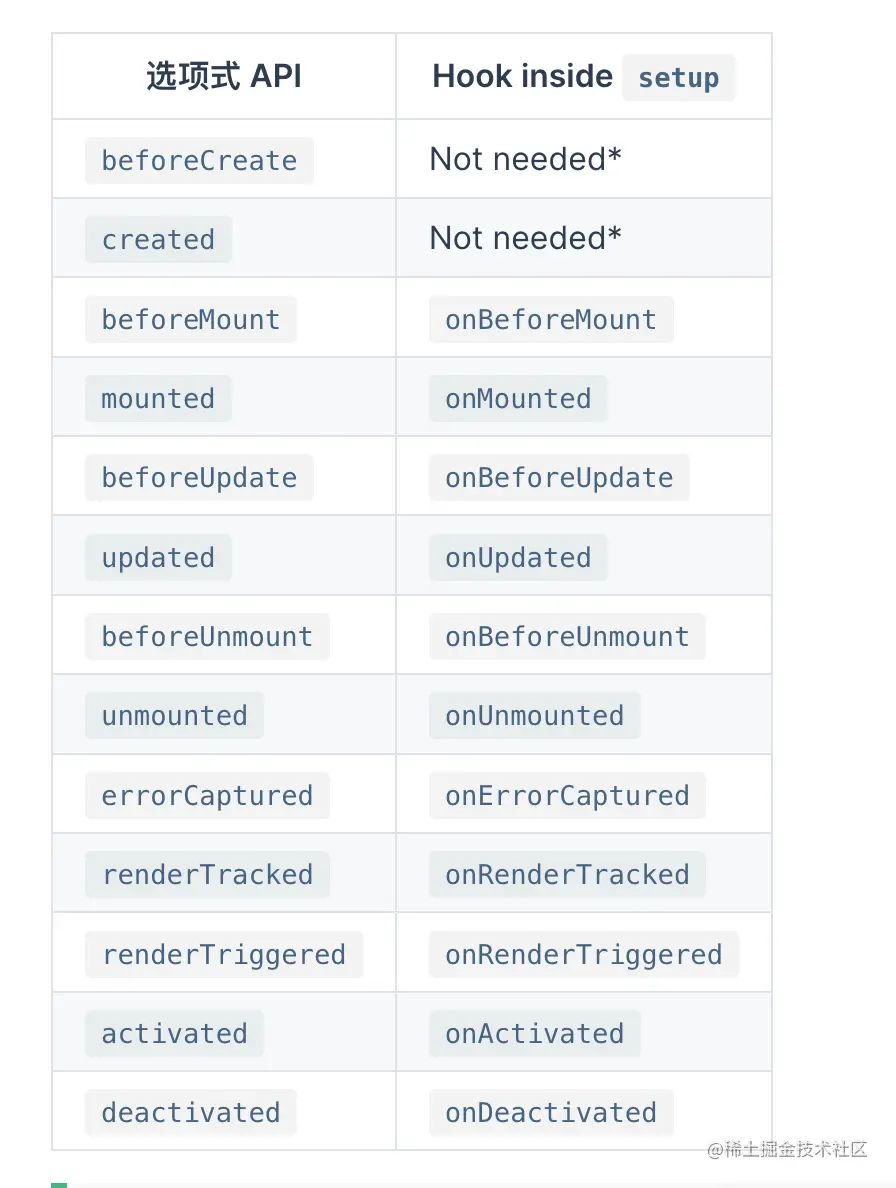Select the onMounted hook name

tap(518, 399)
